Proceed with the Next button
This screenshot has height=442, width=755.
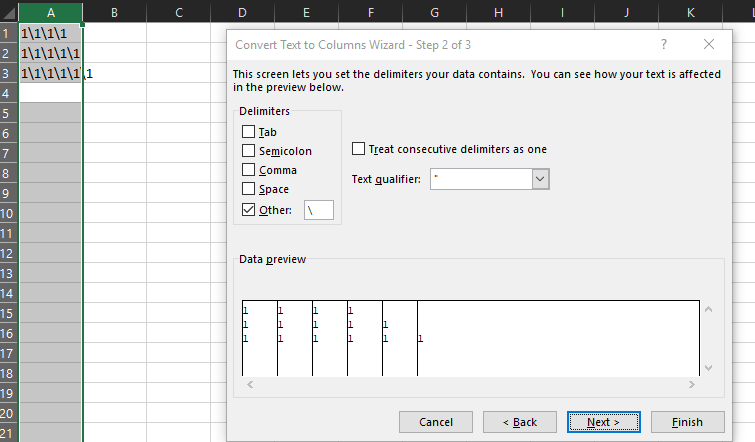pyautogui.click(x=603, y=422)
